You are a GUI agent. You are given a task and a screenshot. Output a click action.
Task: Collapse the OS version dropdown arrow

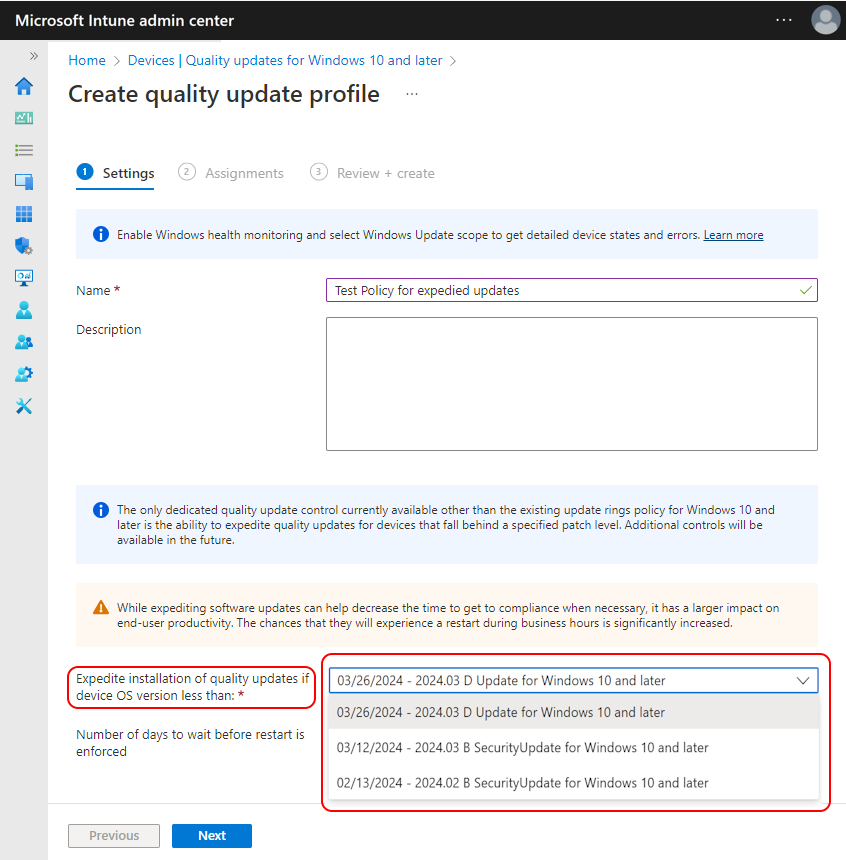803,681
